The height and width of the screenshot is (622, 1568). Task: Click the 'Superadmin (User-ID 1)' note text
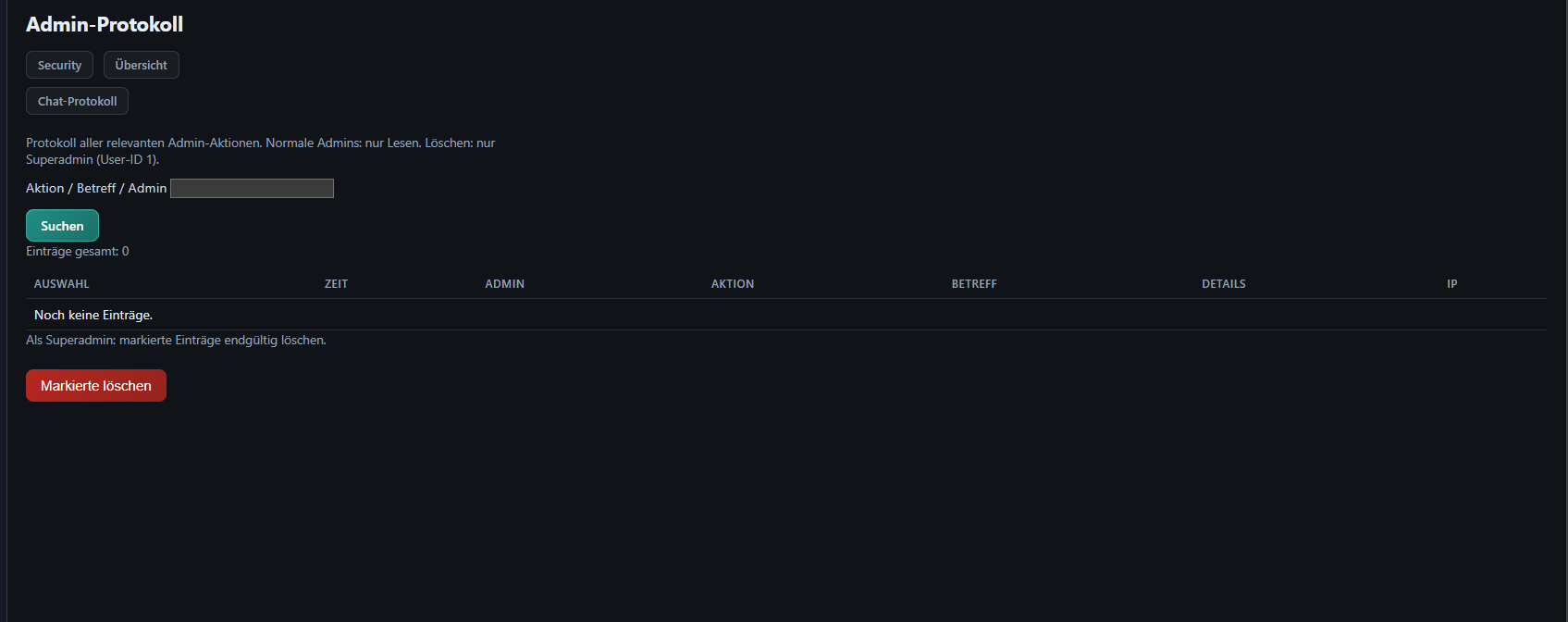tap(93, 159)
